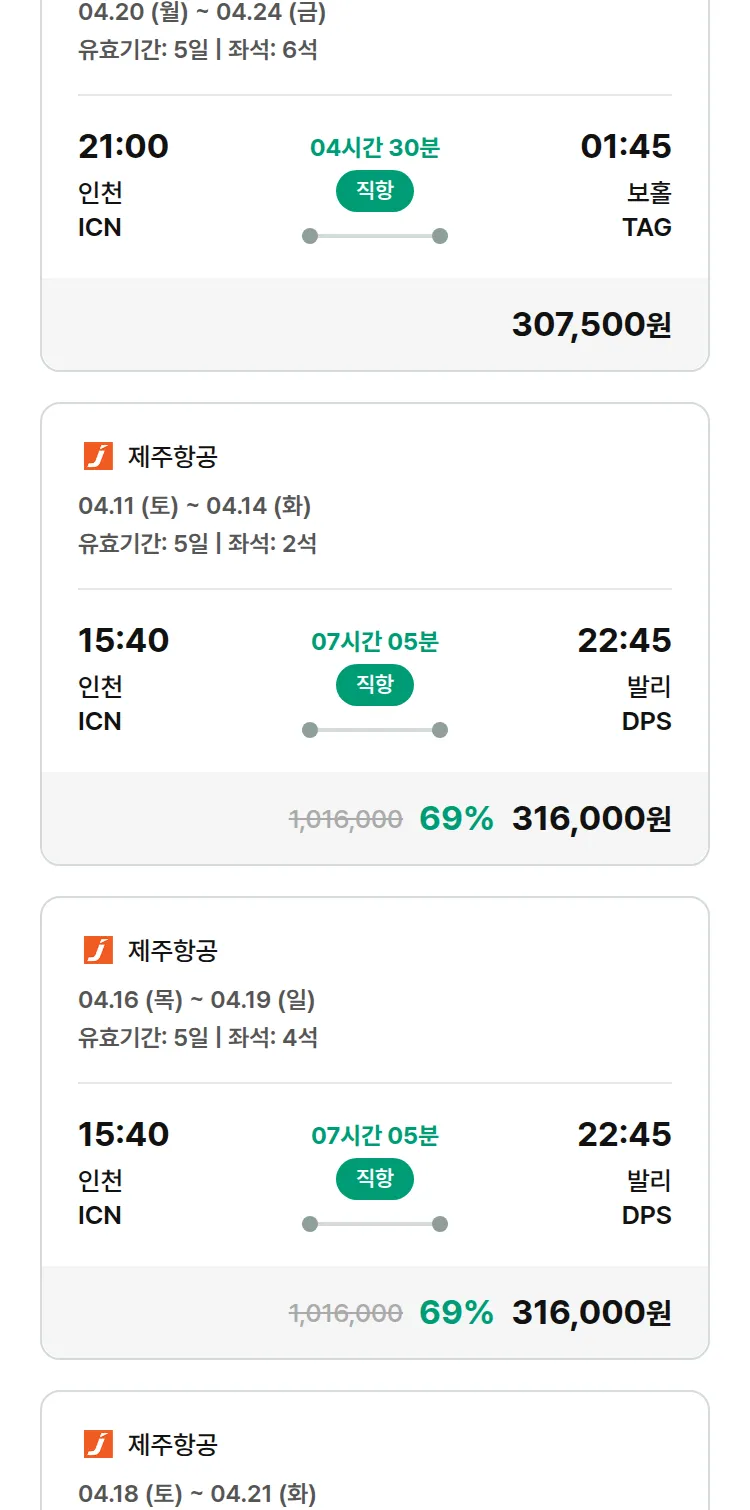
Task: Click the 01:45 Bohol TAG arrival
Action: pyautogui.click(x=625, y=146)
